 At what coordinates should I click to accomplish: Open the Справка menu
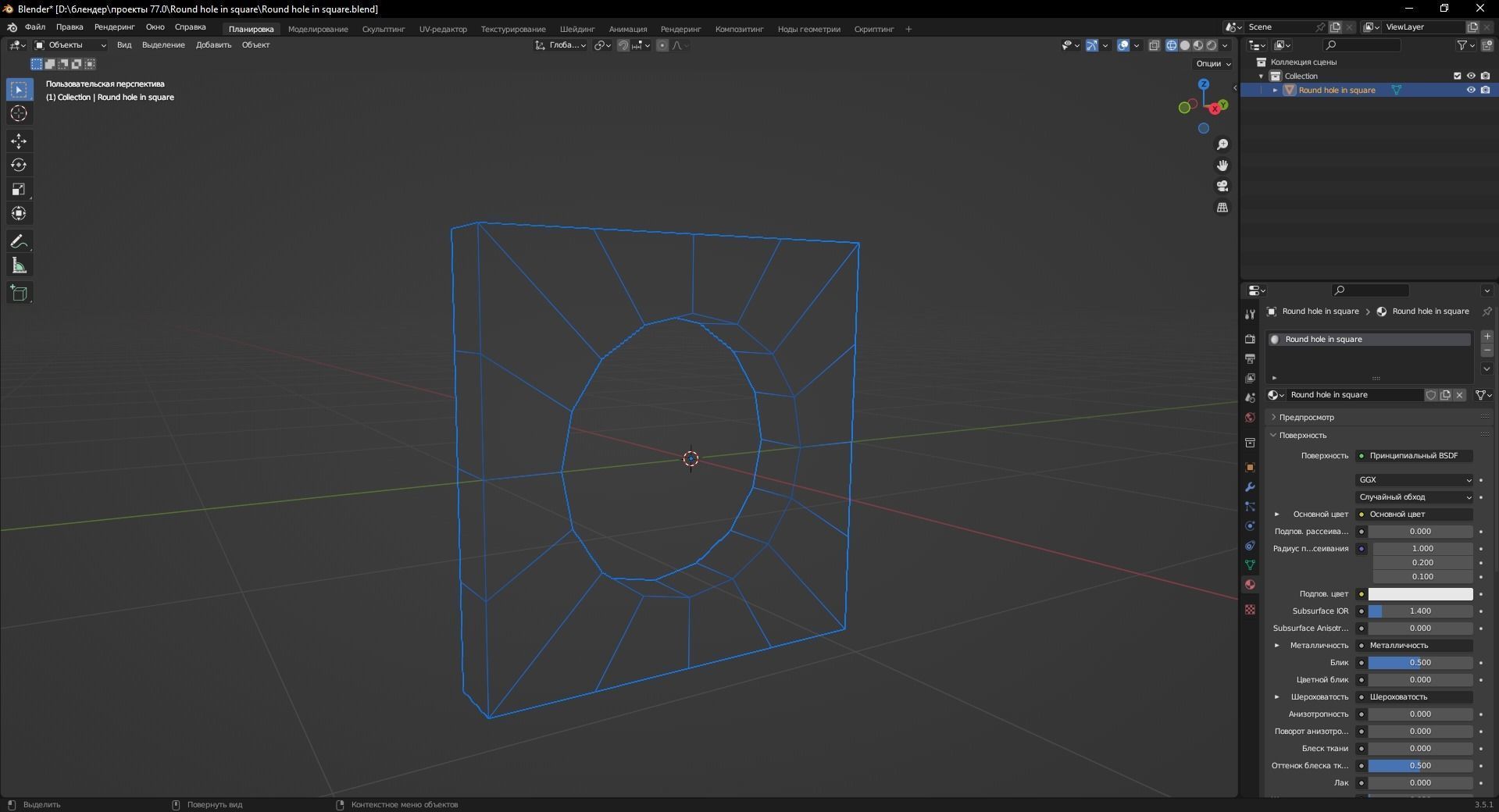click(191, 27)
